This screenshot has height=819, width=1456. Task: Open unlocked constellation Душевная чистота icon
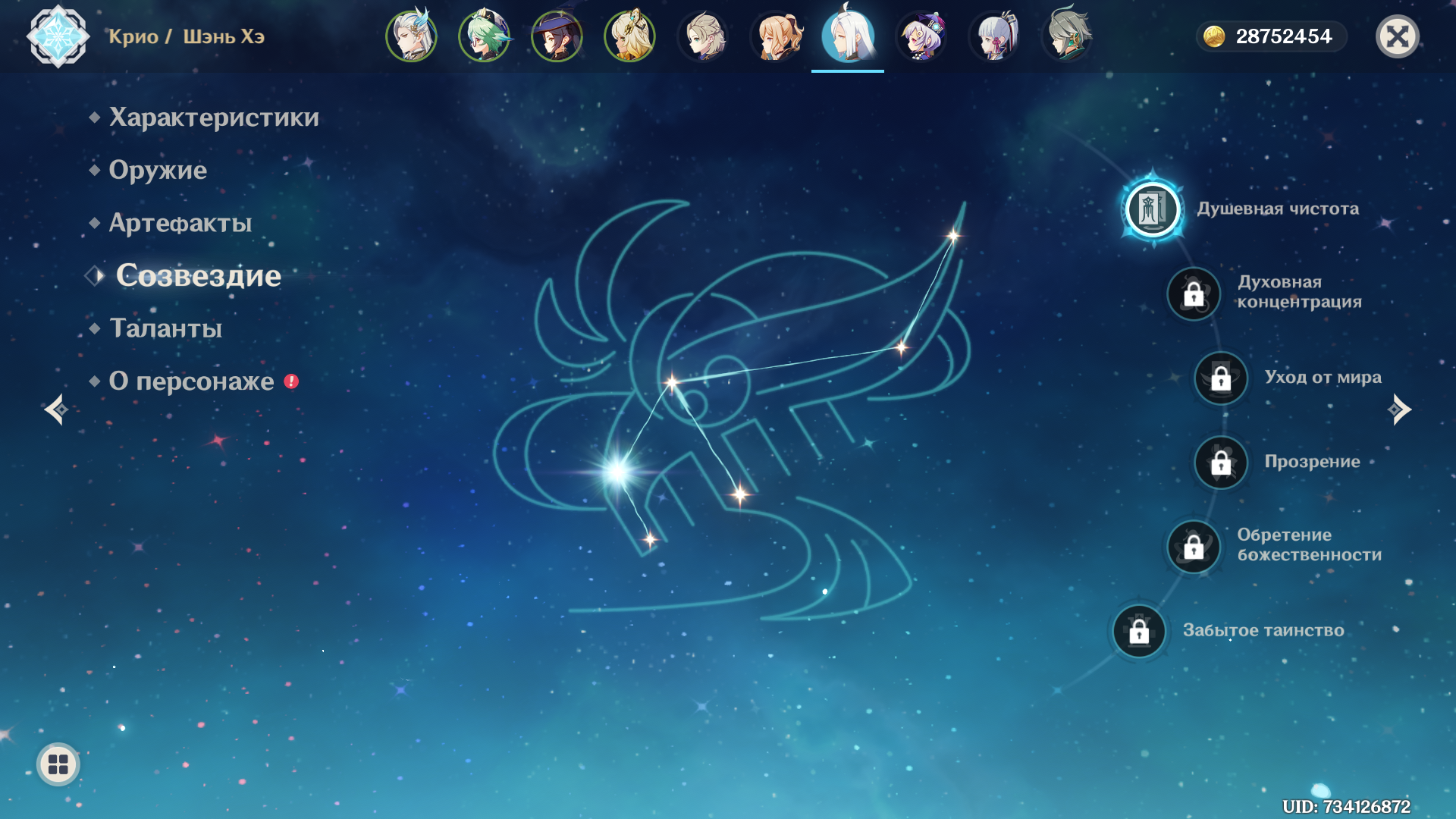pyautogui.click(x=1152, y=209)
